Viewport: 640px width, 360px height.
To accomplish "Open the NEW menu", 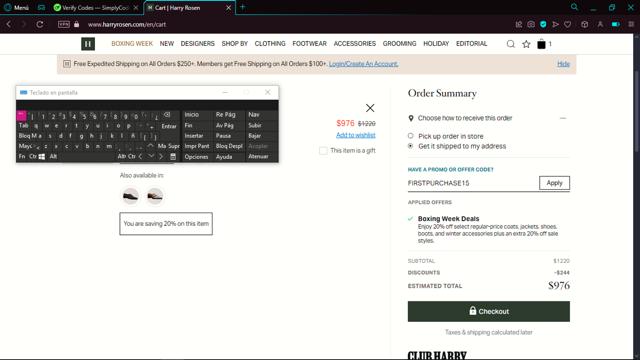I will (167, 44).
